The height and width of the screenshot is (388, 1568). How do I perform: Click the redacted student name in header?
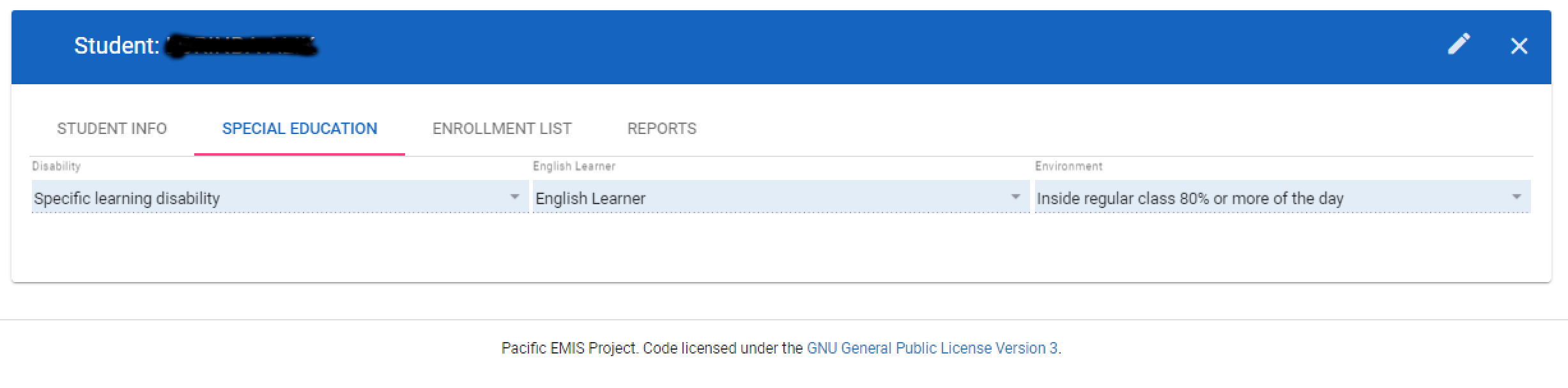coord(242,46)
